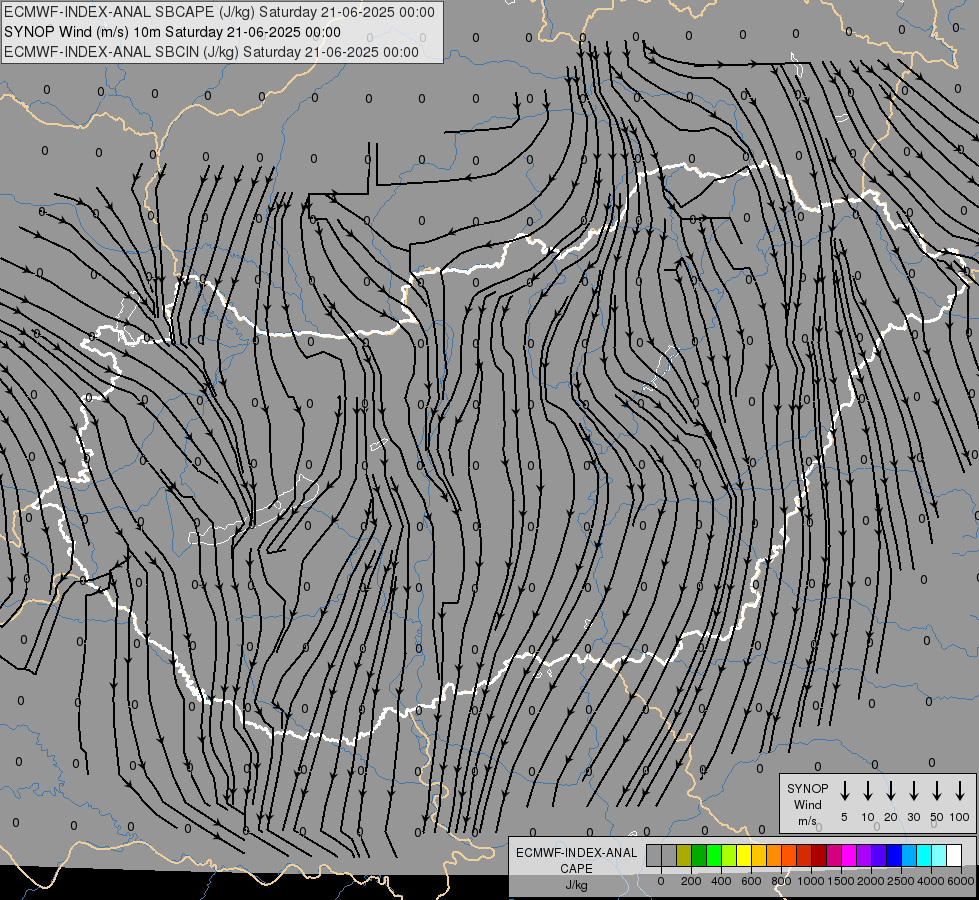Pick the bright green swatch left of 400
This screenshot has width=979, height=900.
(714, 855)
